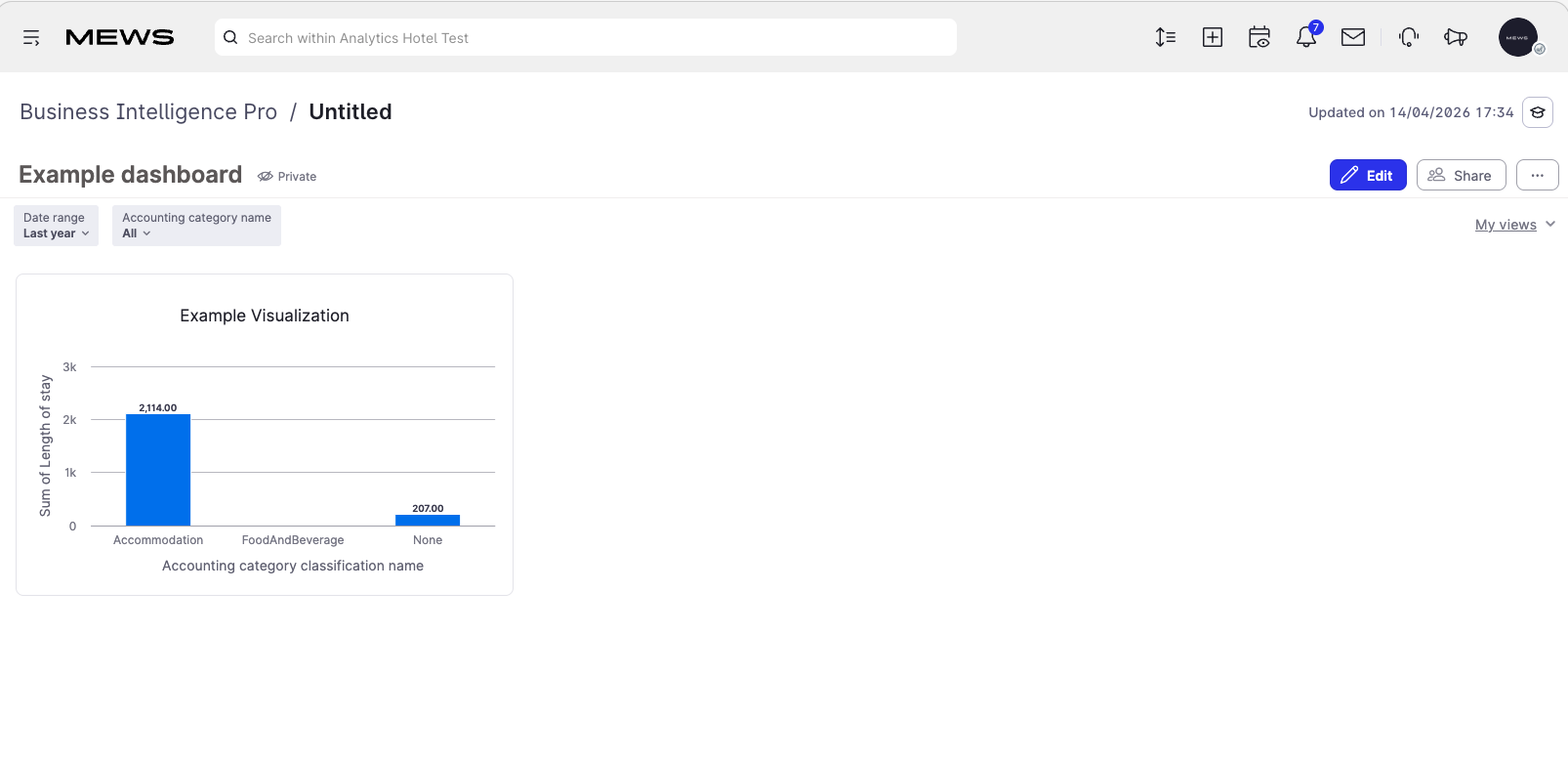Share the Example dashboard

[1462, 175]
